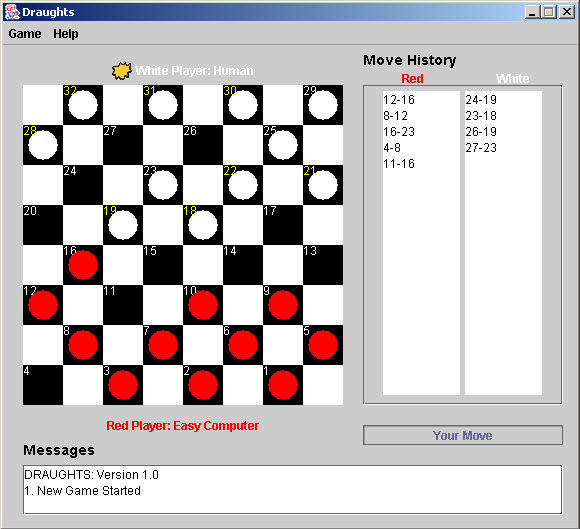Screen dimensions: 580x529
Task: Click the Your Move status button
Action: pyautogui.click(x=463, y=435)
